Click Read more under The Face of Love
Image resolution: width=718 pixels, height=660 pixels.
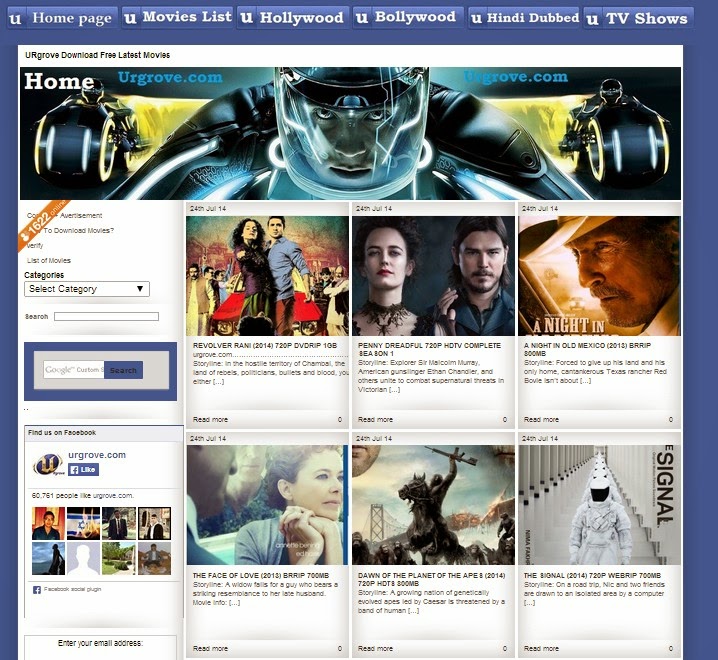click(210, 649)
